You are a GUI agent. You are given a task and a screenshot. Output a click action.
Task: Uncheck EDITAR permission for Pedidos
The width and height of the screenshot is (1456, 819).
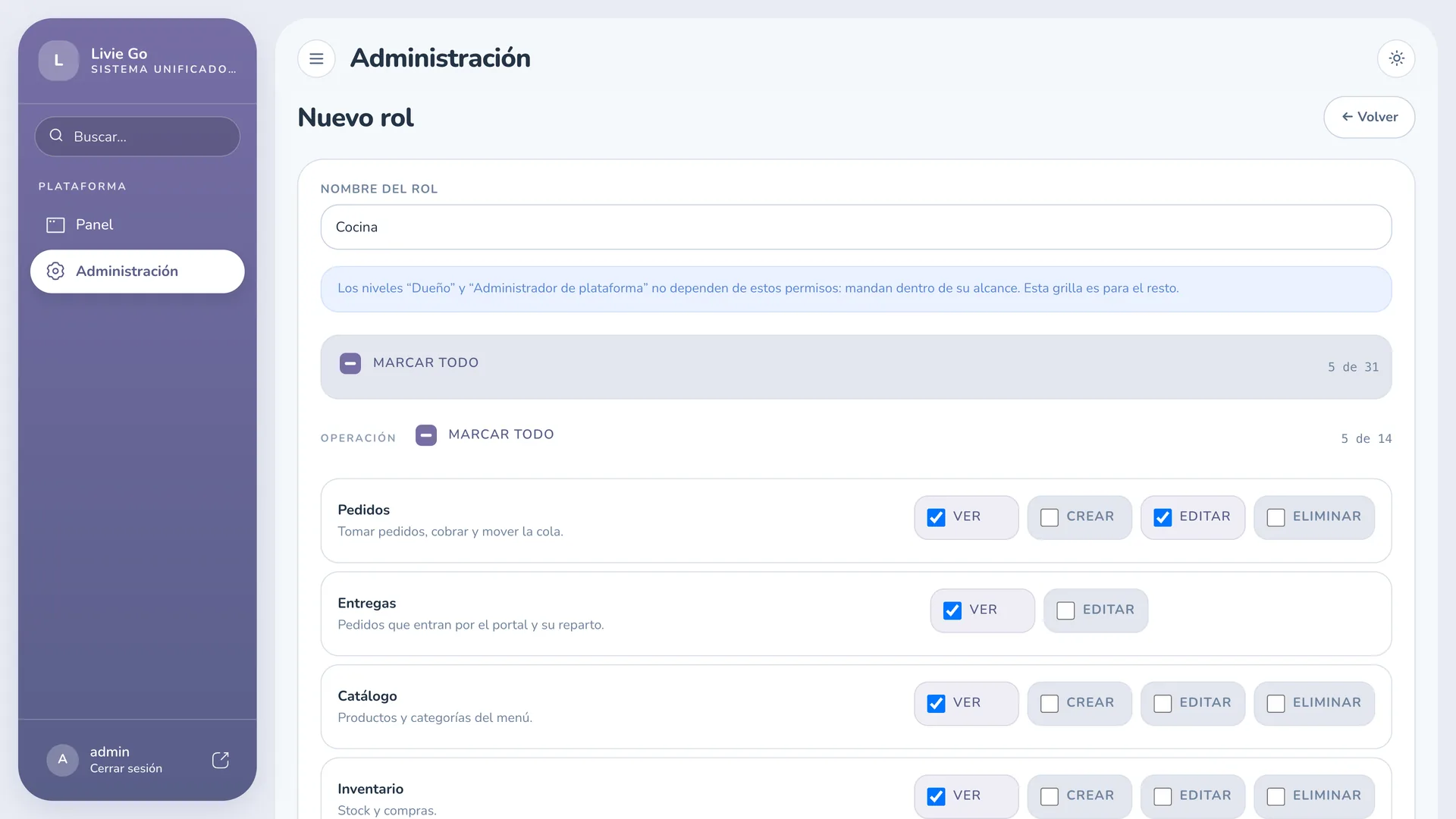(x=1163, y=517)
